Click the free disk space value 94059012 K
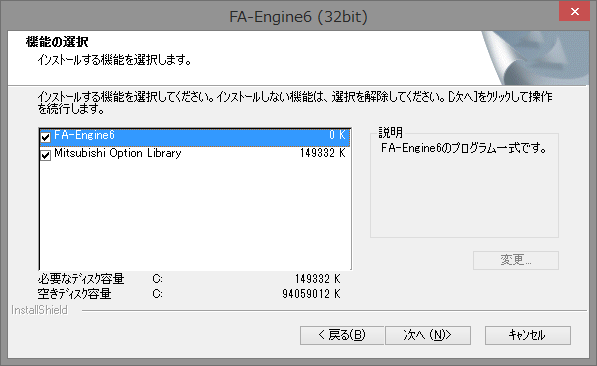The image size is (597, 366). (x=311, y=294)
